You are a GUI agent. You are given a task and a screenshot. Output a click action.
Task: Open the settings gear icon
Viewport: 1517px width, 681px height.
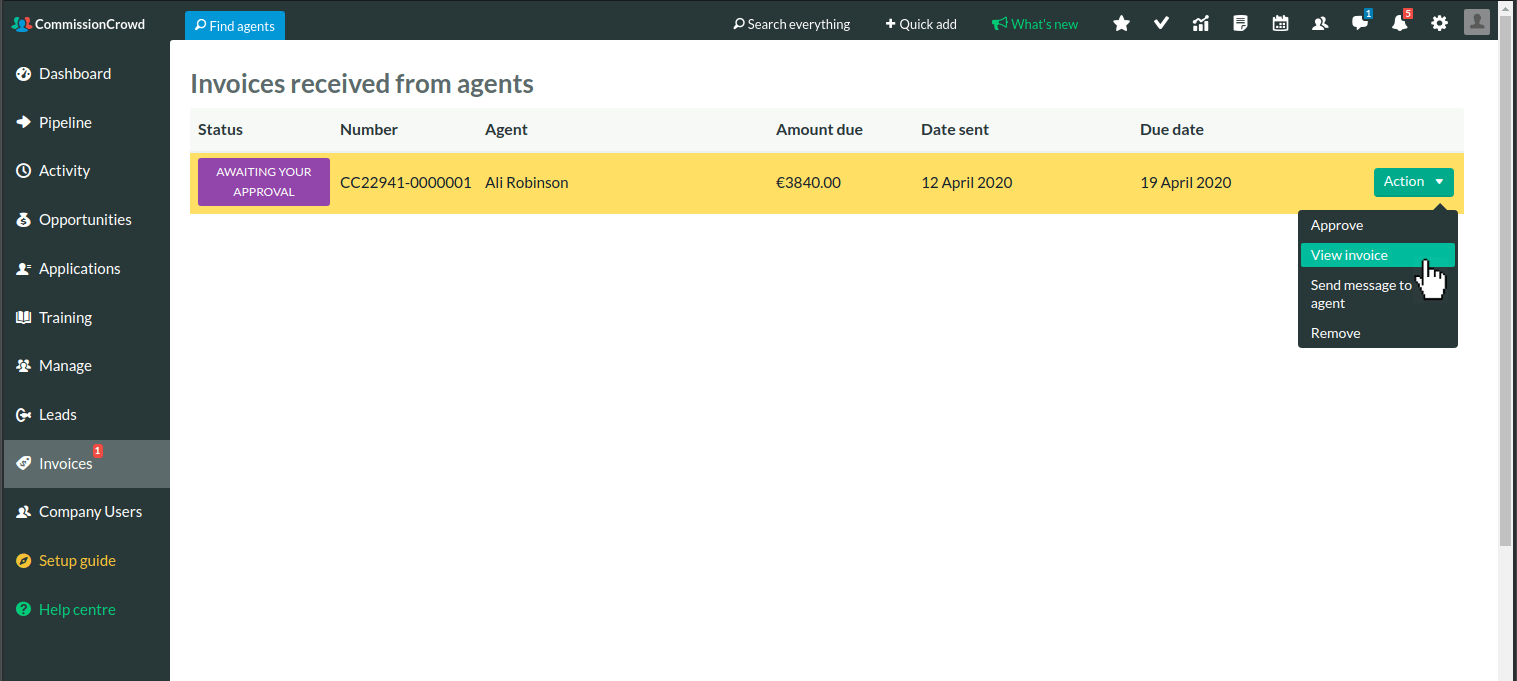1439,23
